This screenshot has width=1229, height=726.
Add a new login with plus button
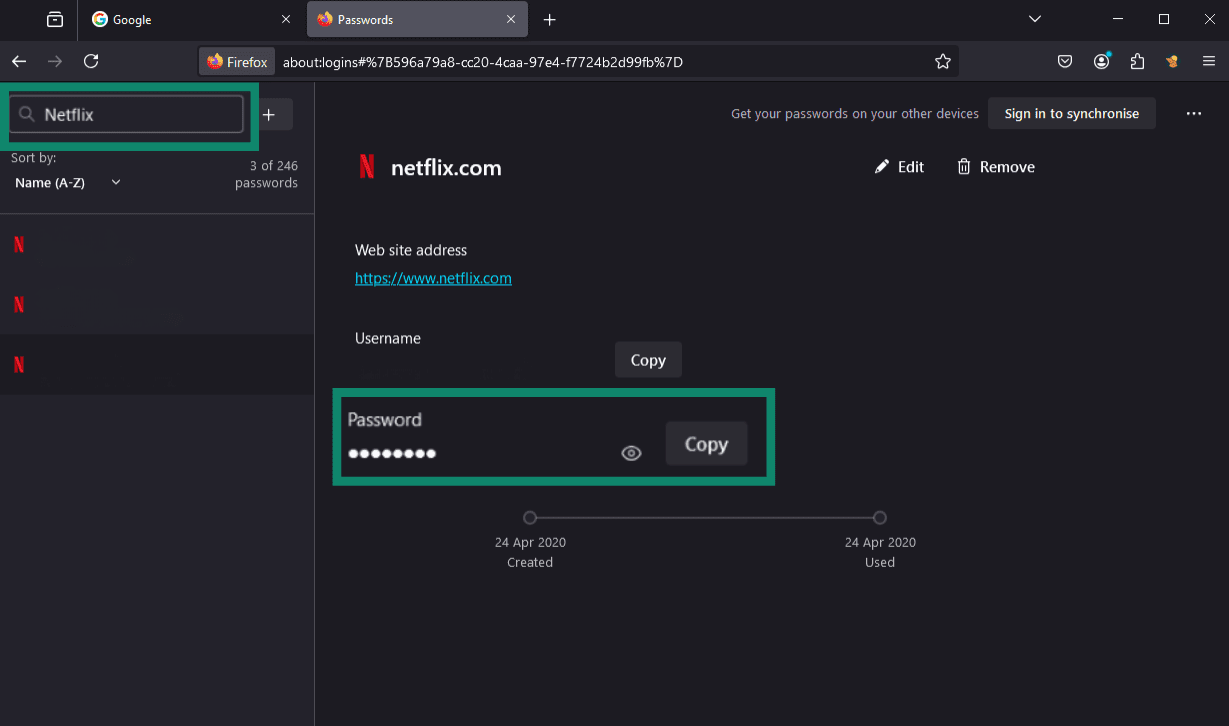pos(269,114)
